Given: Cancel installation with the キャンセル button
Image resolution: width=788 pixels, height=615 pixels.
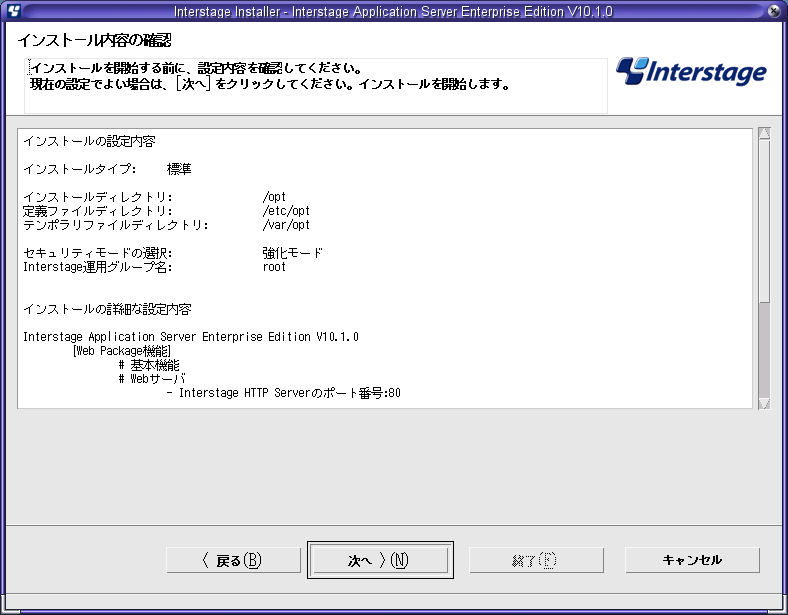Looking at the screenshot, I should coord(692,560).
